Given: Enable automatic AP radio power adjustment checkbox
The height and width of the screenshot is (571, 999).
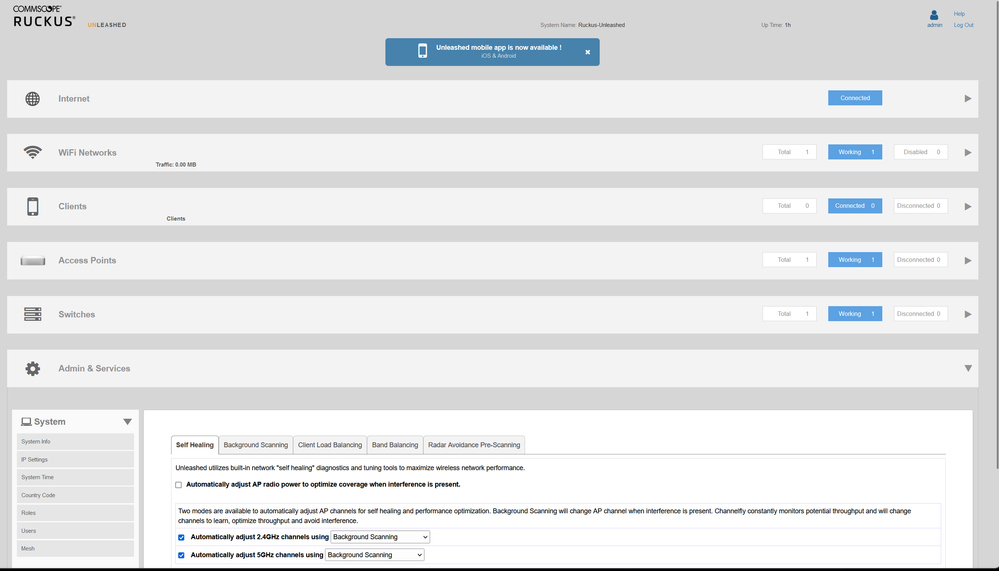Looking at the screenshot, I should [179, 485].
